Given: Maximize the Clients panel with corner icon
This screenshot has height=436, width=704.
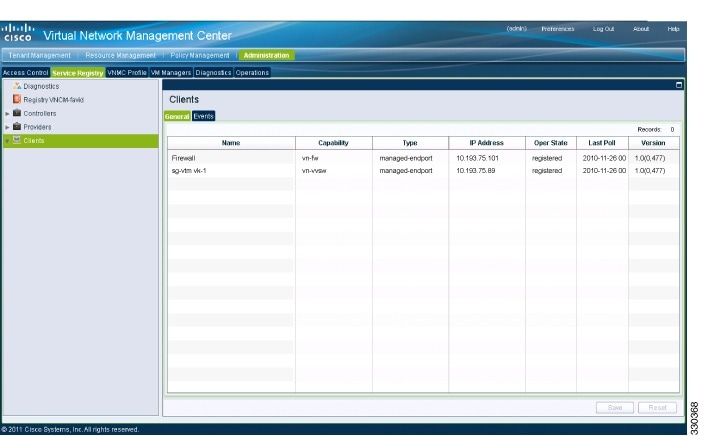Looking at the screenshot, I should pos(679,84).
